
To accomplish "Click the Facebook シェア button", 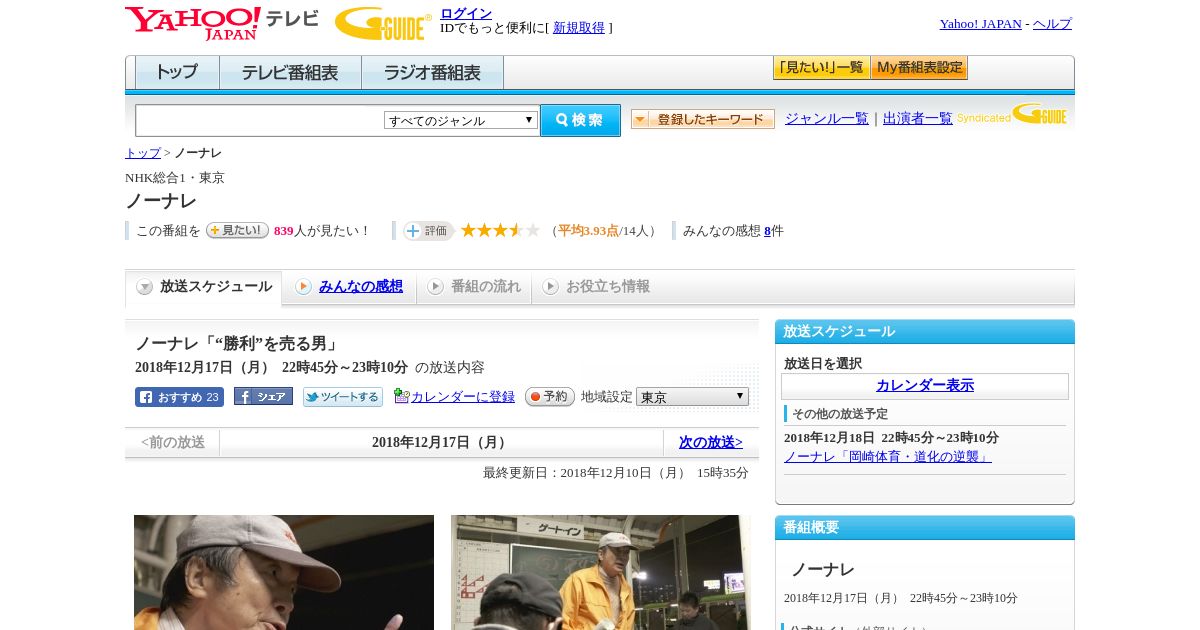I will tap(263, 396).
